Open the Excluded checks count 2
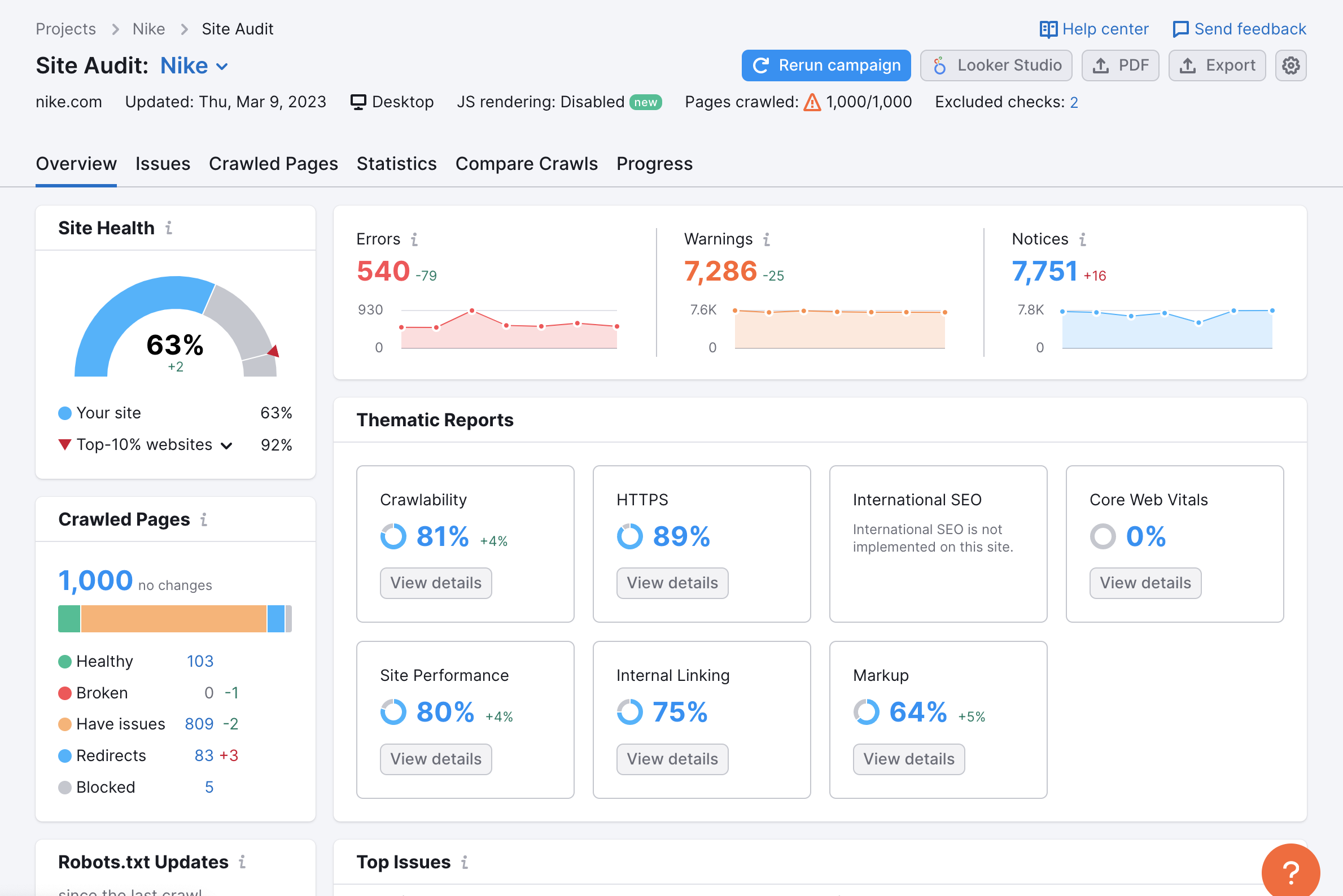This screenshot has width=1343, height=896. (x=1074, y=102)
